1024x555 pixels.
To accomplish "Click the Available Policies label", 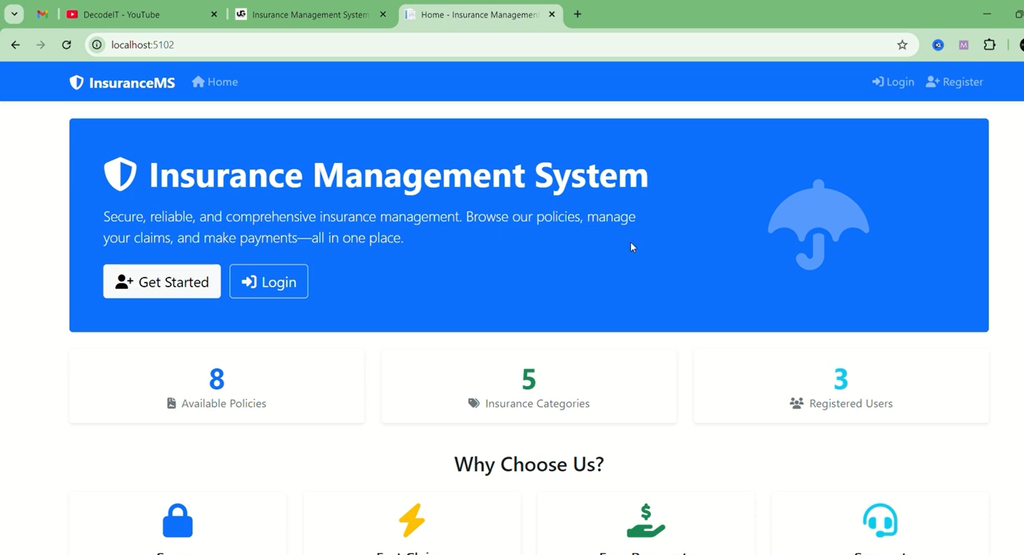I will click(x=224, y=404).
